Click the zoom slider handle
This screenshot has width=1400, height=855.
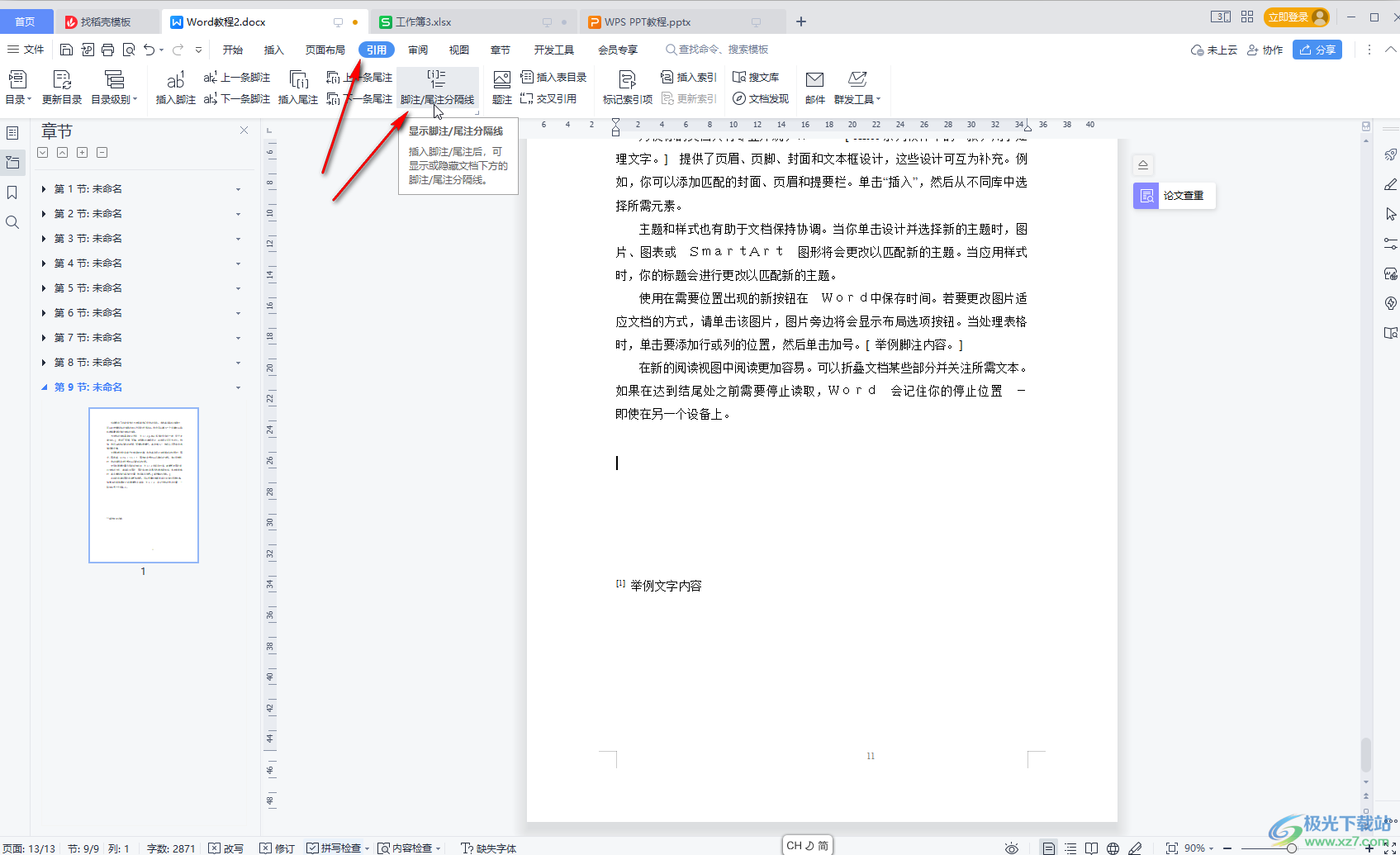[1291, 848]
